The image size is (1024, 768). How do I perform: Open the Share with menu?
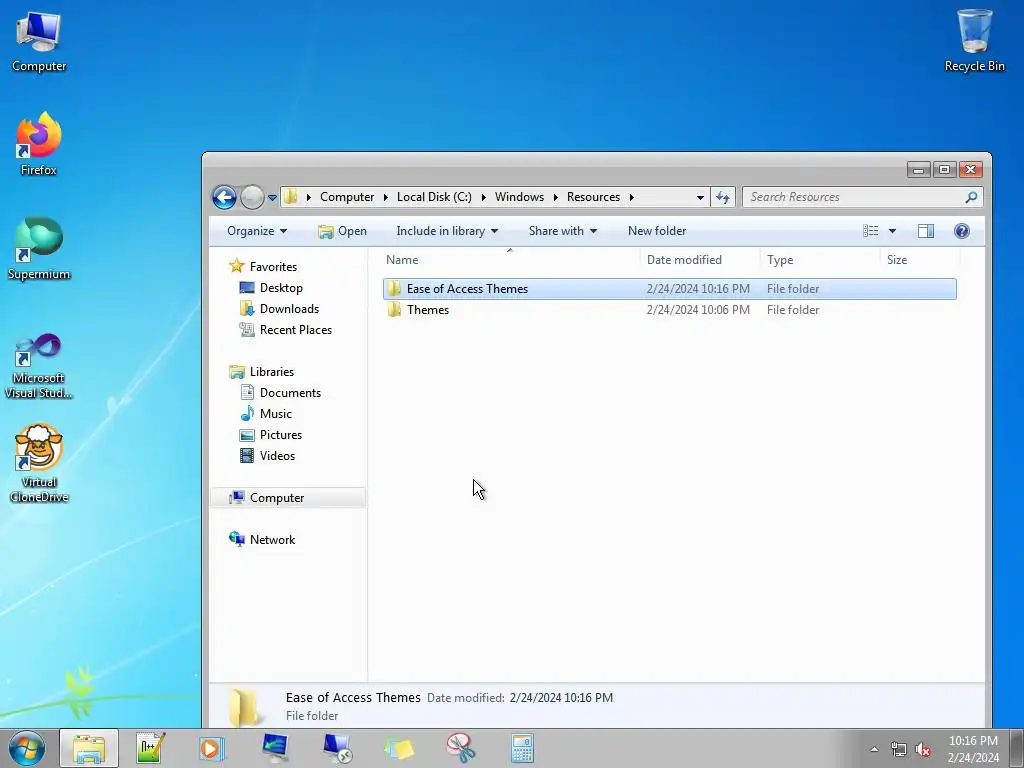coord(562,231)
